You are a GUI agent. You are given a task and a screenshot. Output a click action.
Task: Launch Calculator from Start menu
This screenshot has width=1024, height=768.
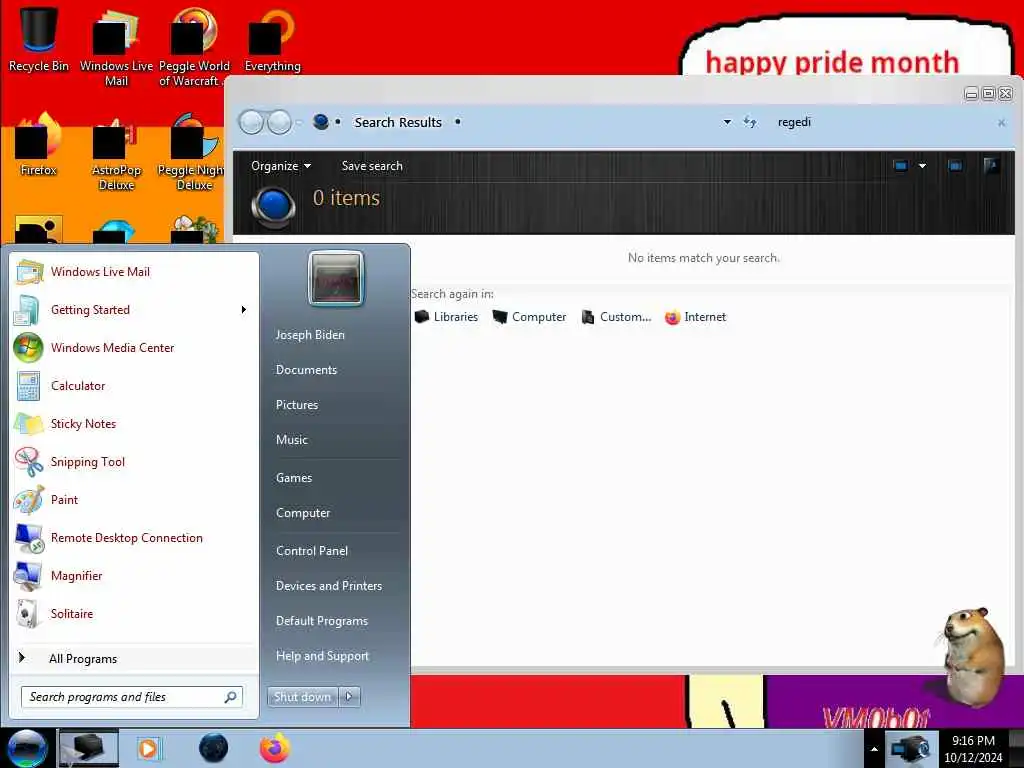click(x=134, y=385)
